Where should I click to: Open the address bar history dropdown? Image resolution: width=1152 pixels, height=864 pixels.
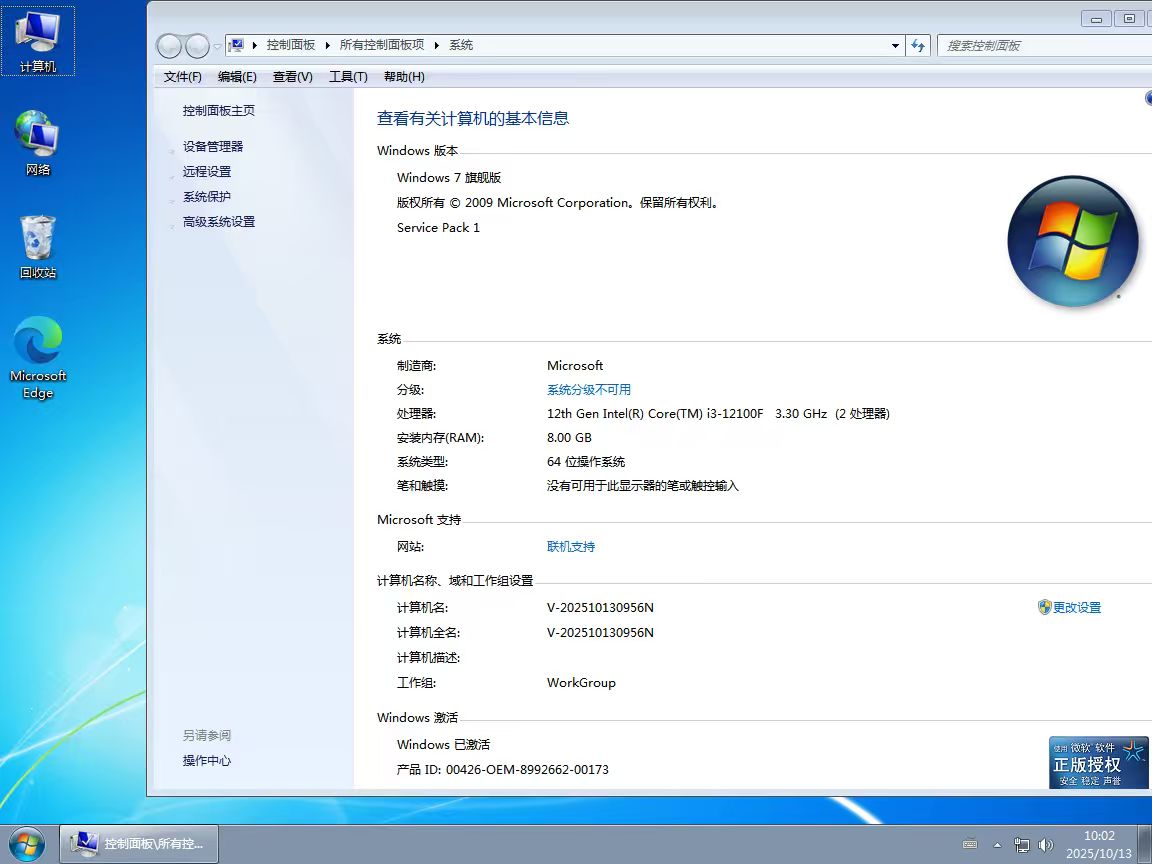[895, 45]
